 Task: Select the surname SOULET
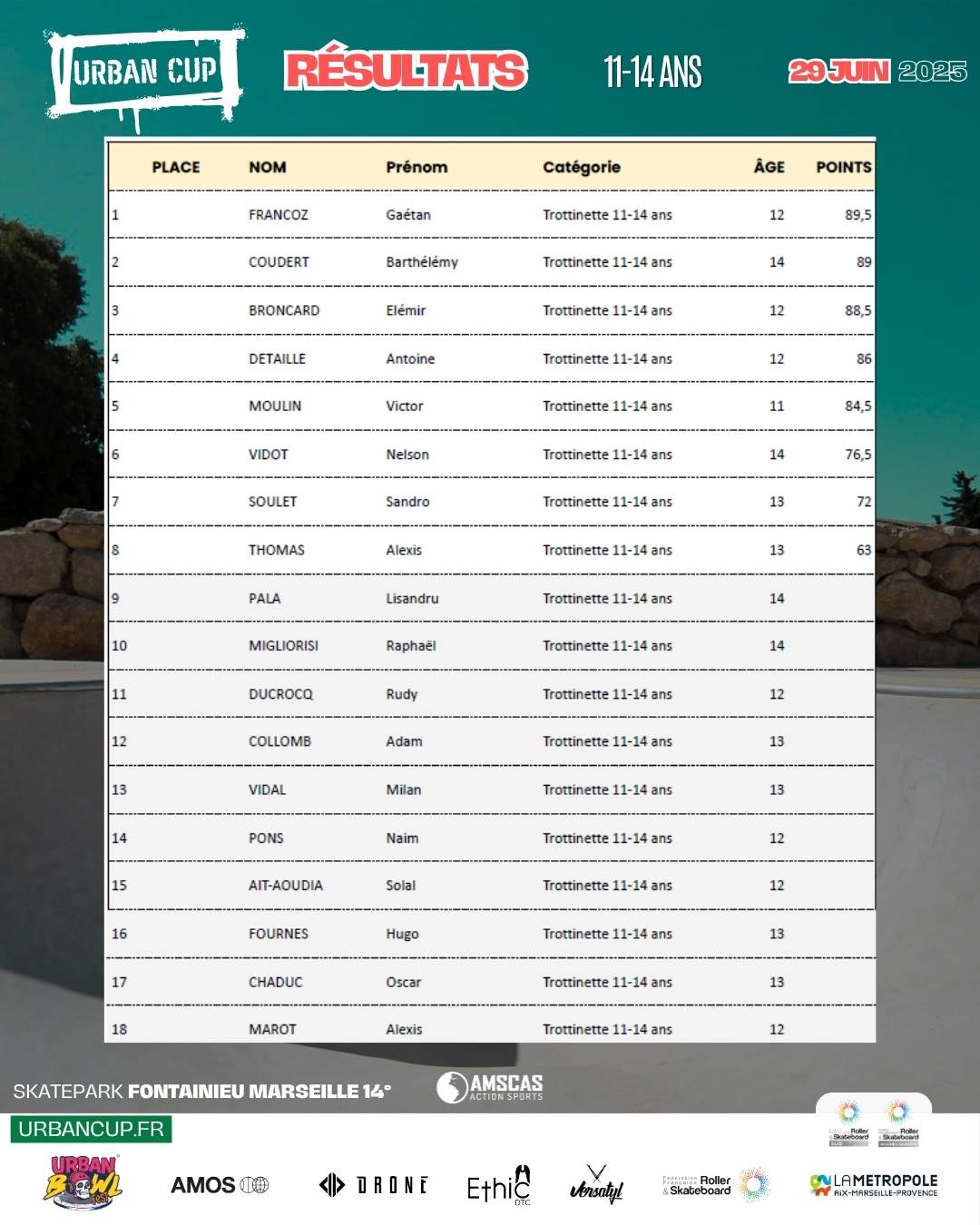273,502
